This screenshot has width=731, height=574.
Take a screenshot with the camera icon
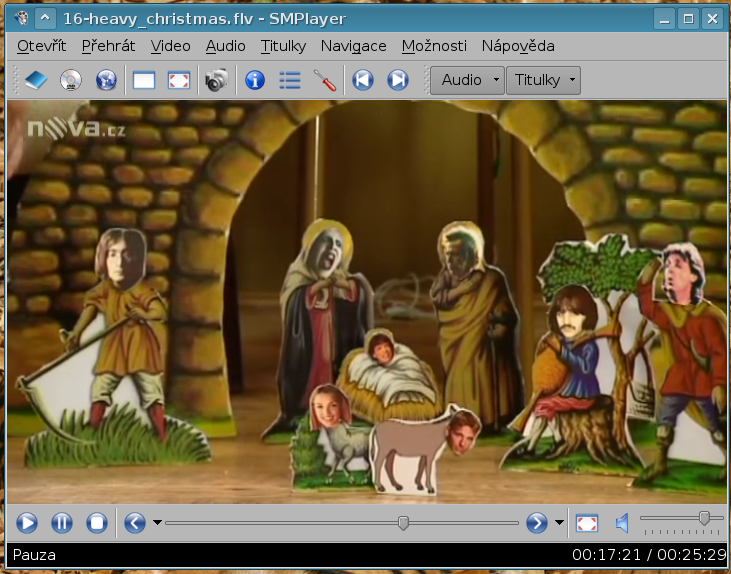click(217, 80)
